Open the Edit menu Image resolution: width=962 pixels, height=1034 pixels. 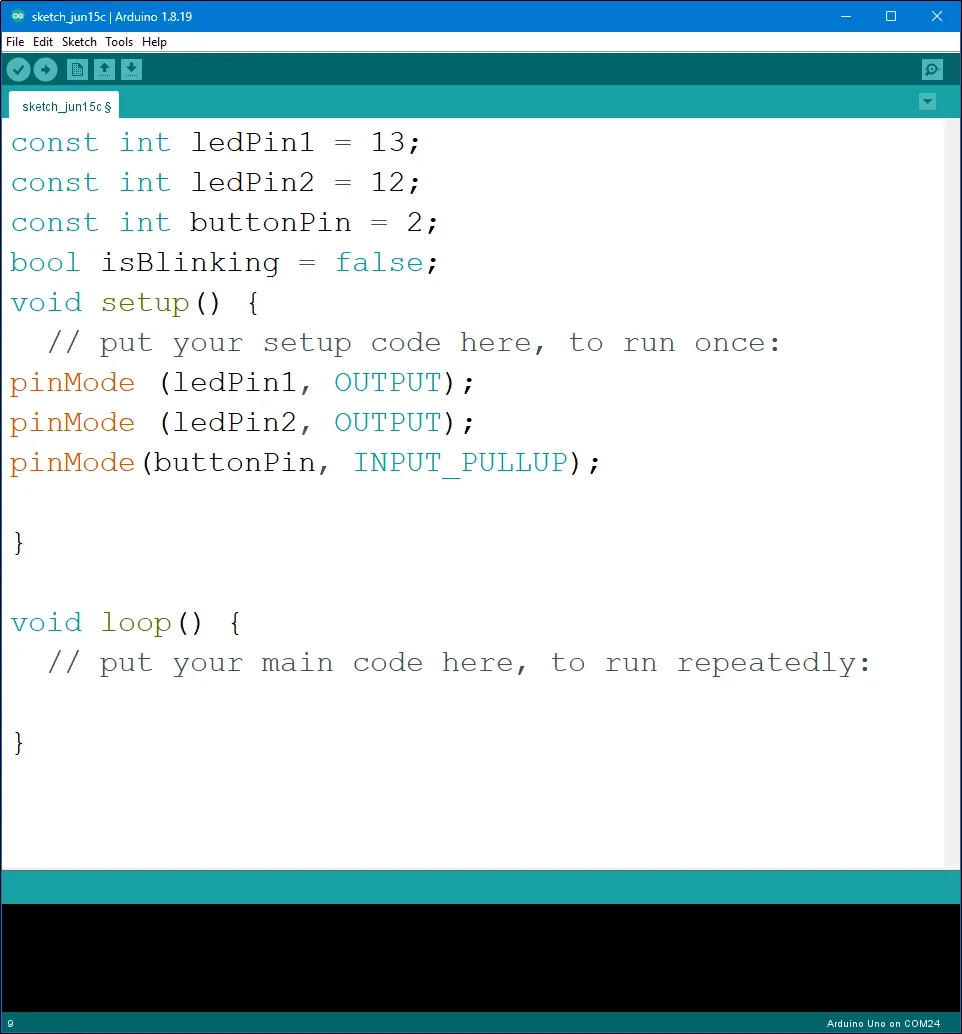tap(43, 42)
